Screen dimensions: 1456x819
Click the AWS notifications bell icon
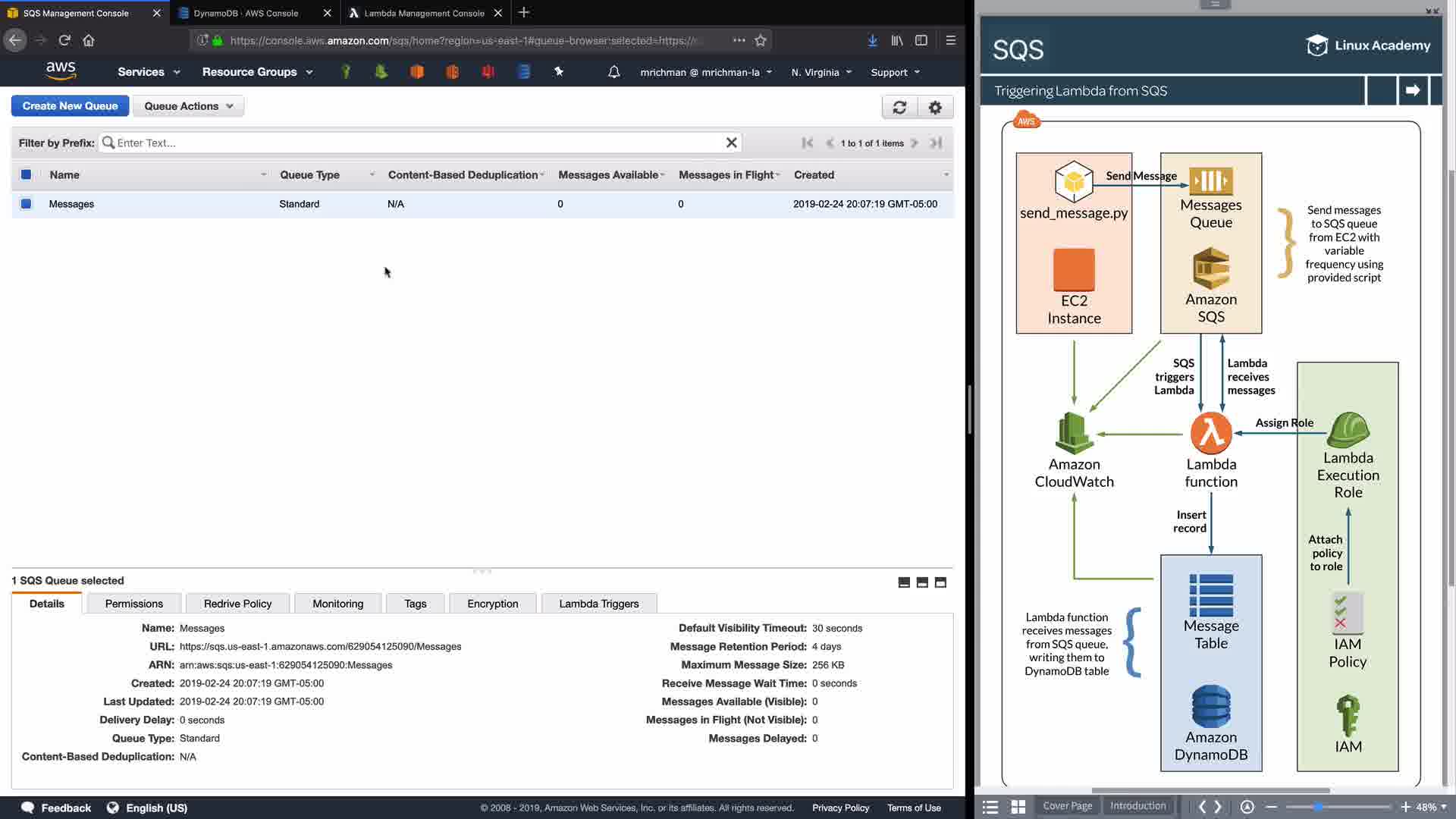click(x=614, y=72)
